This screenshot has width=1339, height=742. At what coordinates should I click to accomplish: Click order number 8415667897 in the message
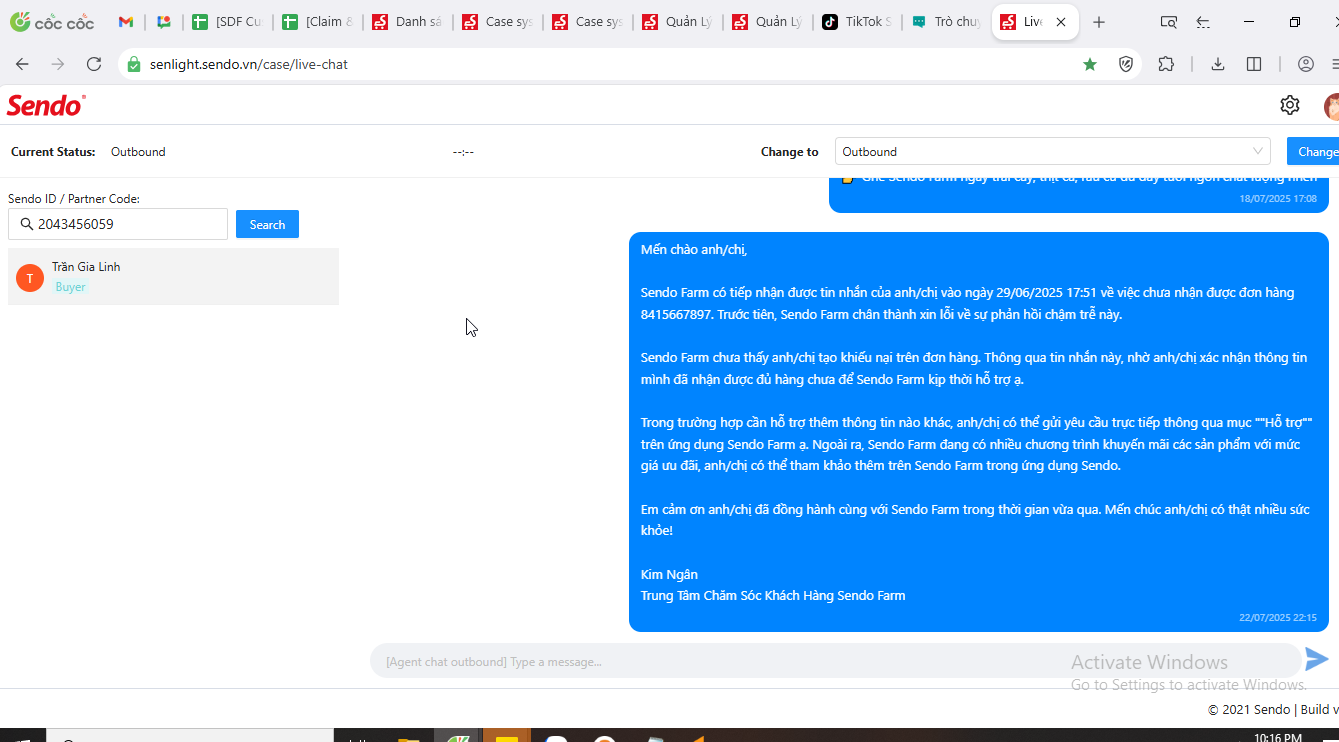679,314
